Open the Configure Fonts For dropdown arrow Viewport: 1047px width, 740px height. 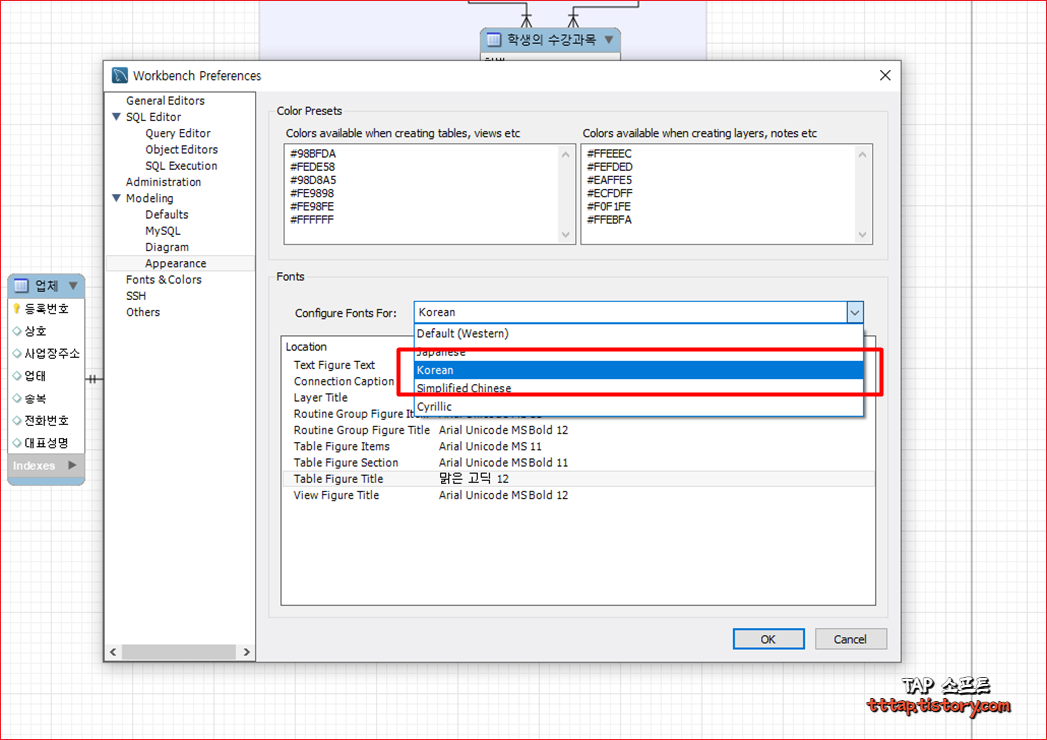(x=855, y=313)
